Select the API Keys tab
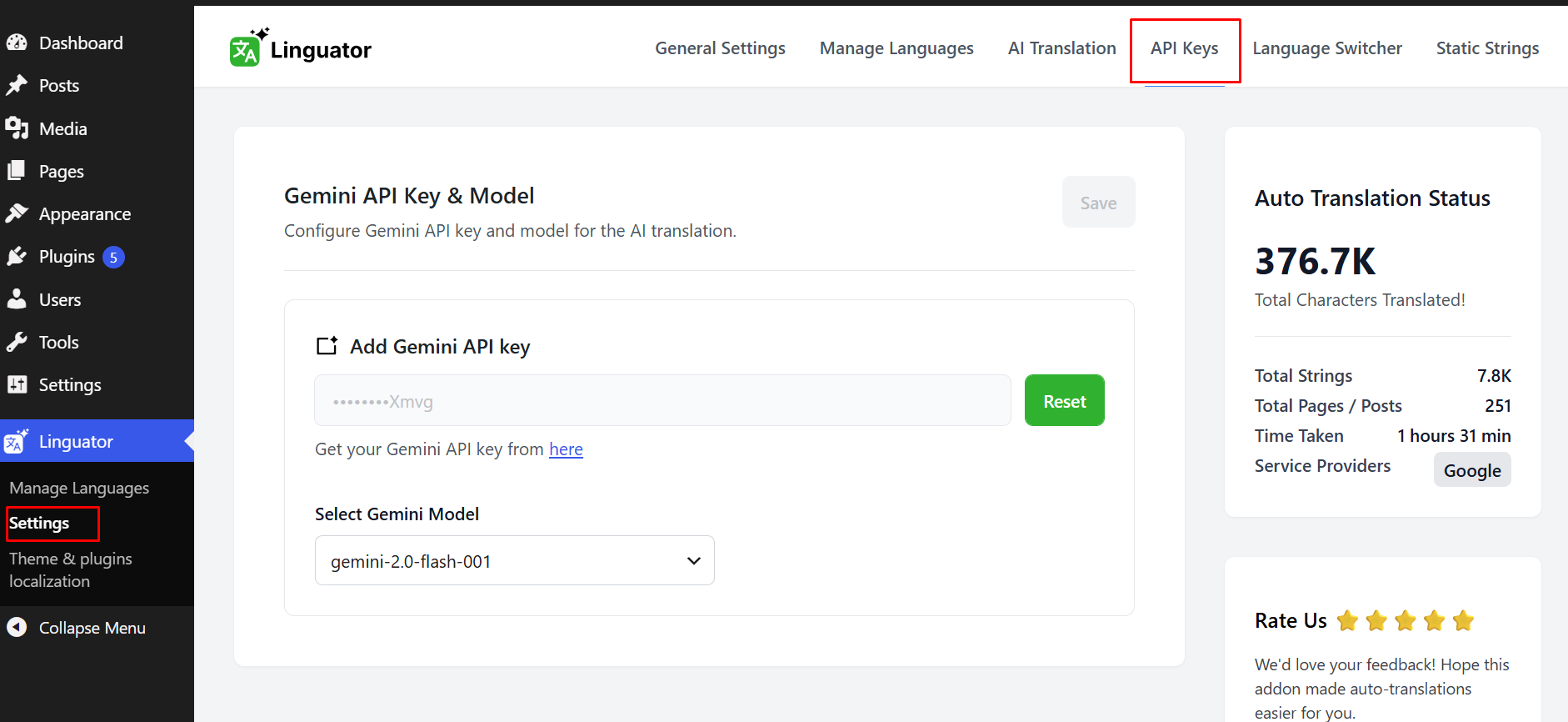The width and height of the screenshot is (1568, 722). click(x=1184, y=48)
